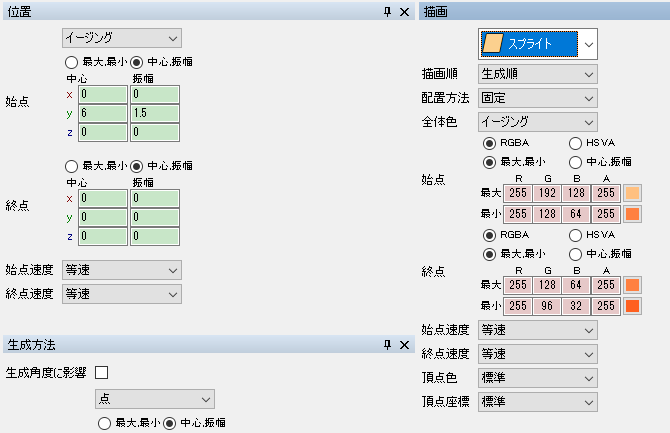Screen dimensions: 670x433
Task: Open 終点速度 dropdown in 位置 panel
Action: click(x=122, y=294)
